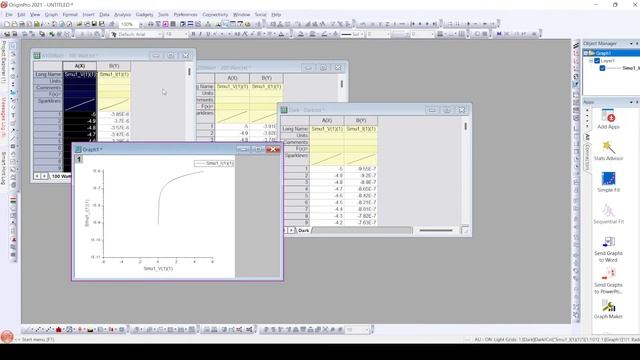Select column A(X) header in Dark workbook
The width and height of the screenshot is (640, 360).
(327, 120)
